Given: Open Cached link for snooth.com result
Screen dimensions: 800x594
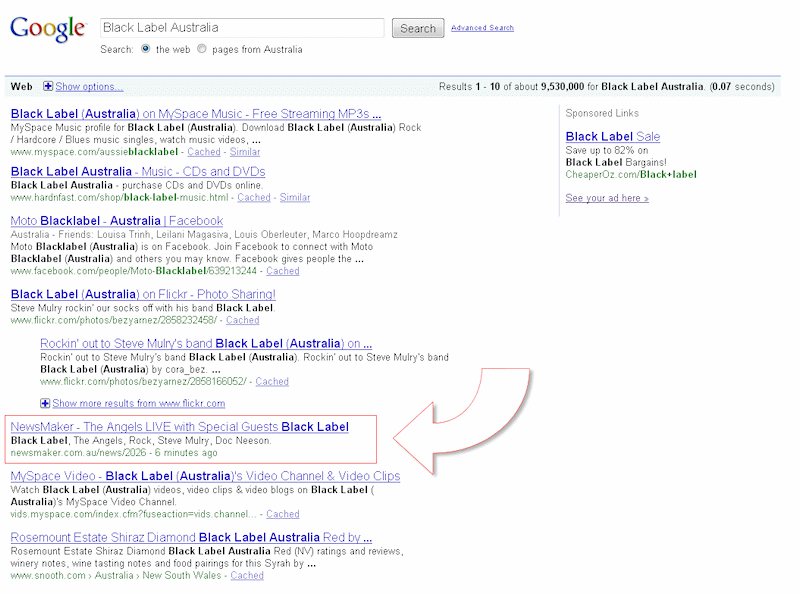Looking at the screenshot, I should coord(247,575).
